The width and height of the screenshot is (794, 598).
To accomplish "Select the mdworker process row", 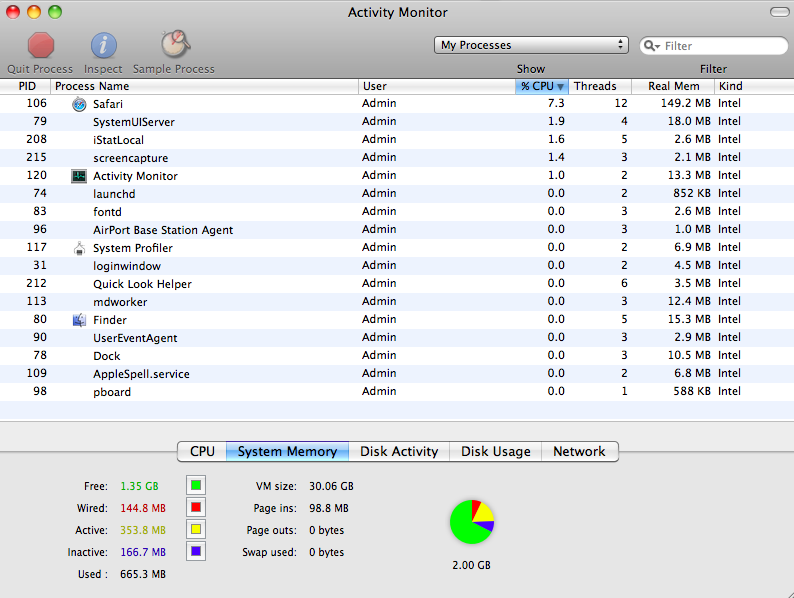I will [397, 302].
